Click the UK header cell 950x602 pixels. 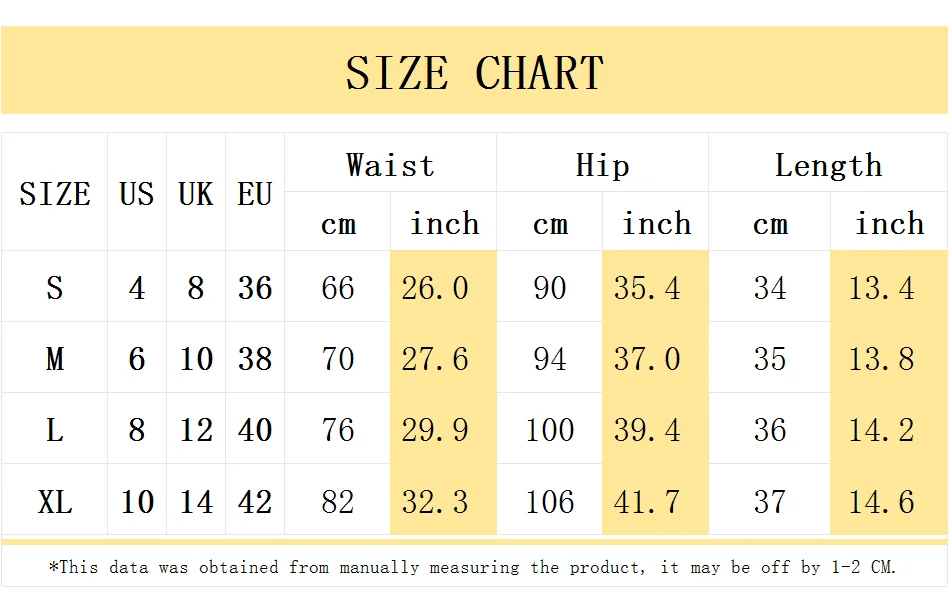tap(196, 193)
